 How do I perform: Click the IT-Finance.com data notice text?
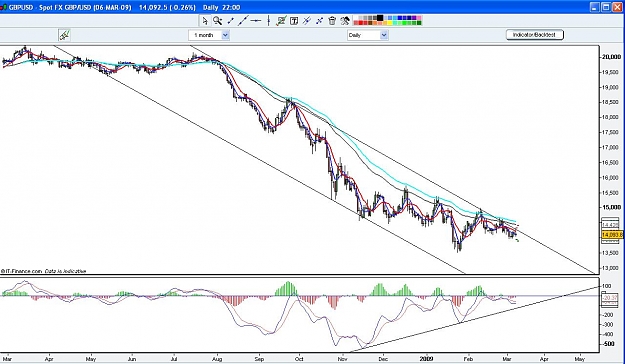point(43,271)
